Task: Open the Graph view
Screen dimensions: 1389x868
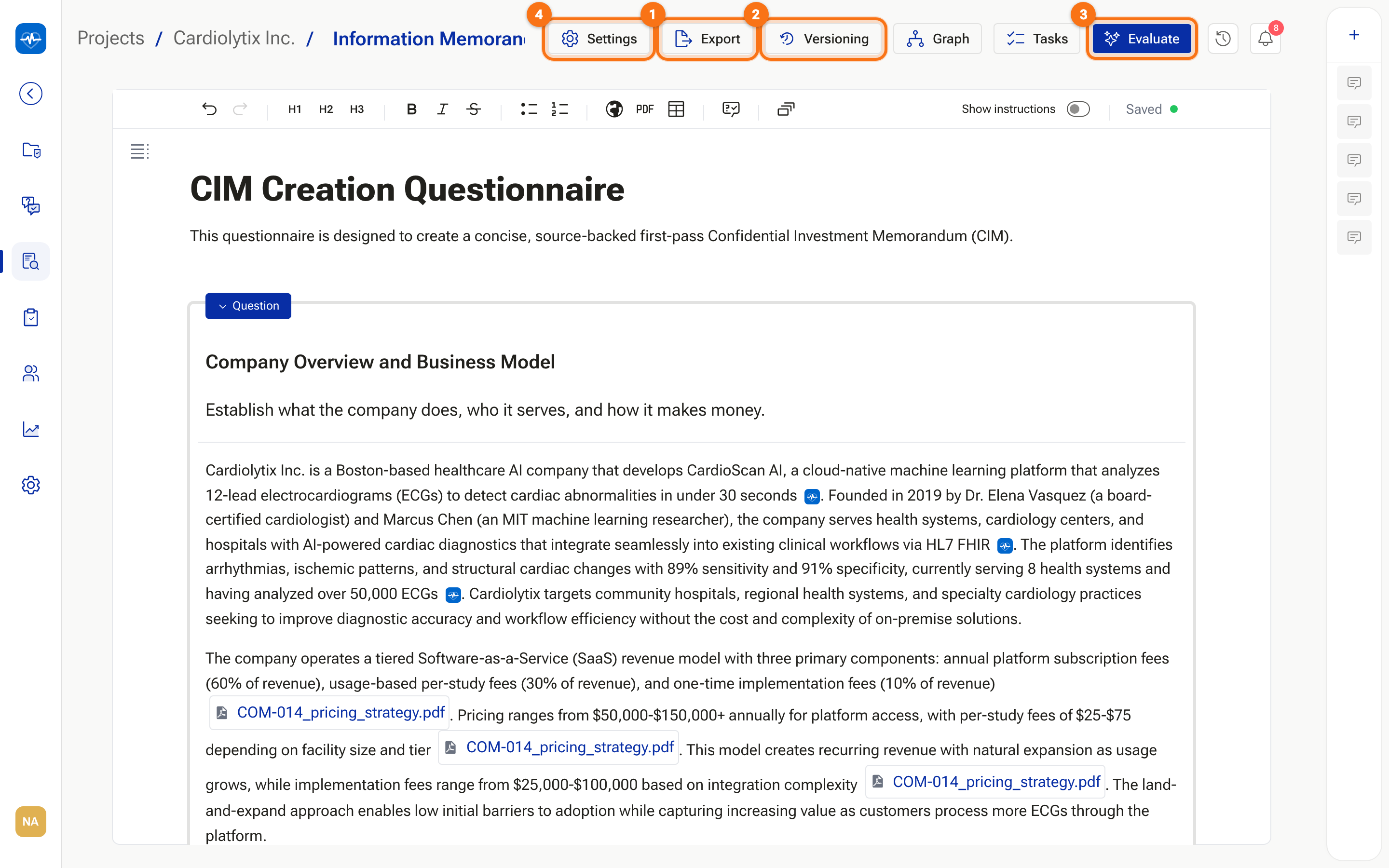Action: (937, 39)
